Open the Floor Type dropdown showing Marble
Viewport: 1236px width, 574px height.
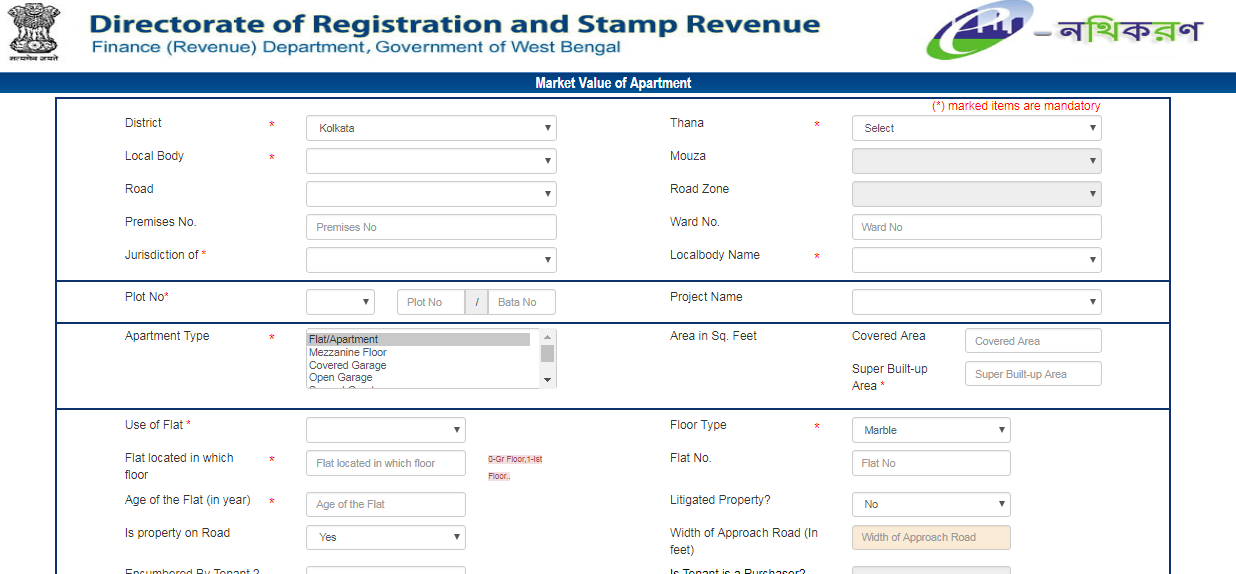931,430
